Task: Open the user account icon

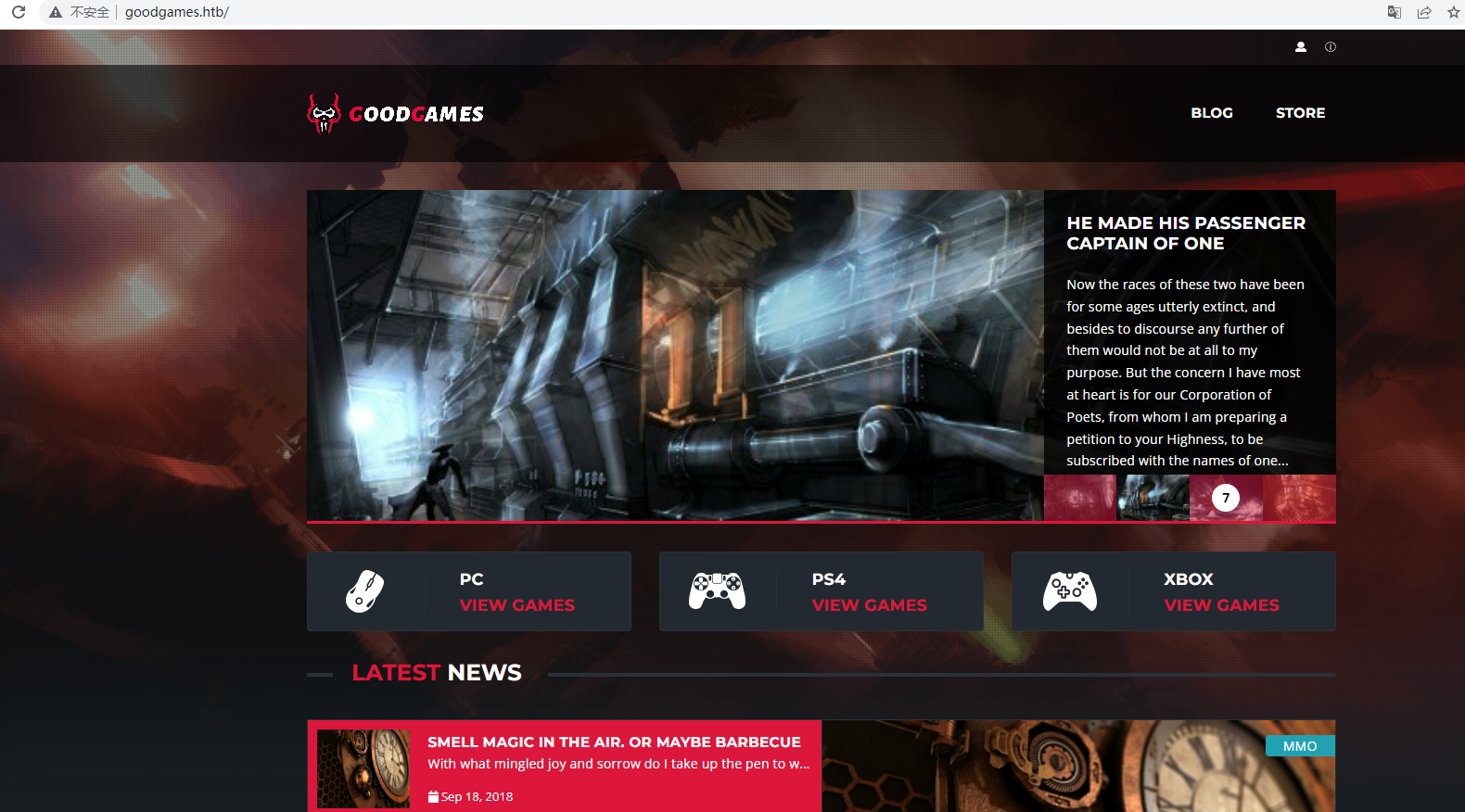Action: (1301, 46)
